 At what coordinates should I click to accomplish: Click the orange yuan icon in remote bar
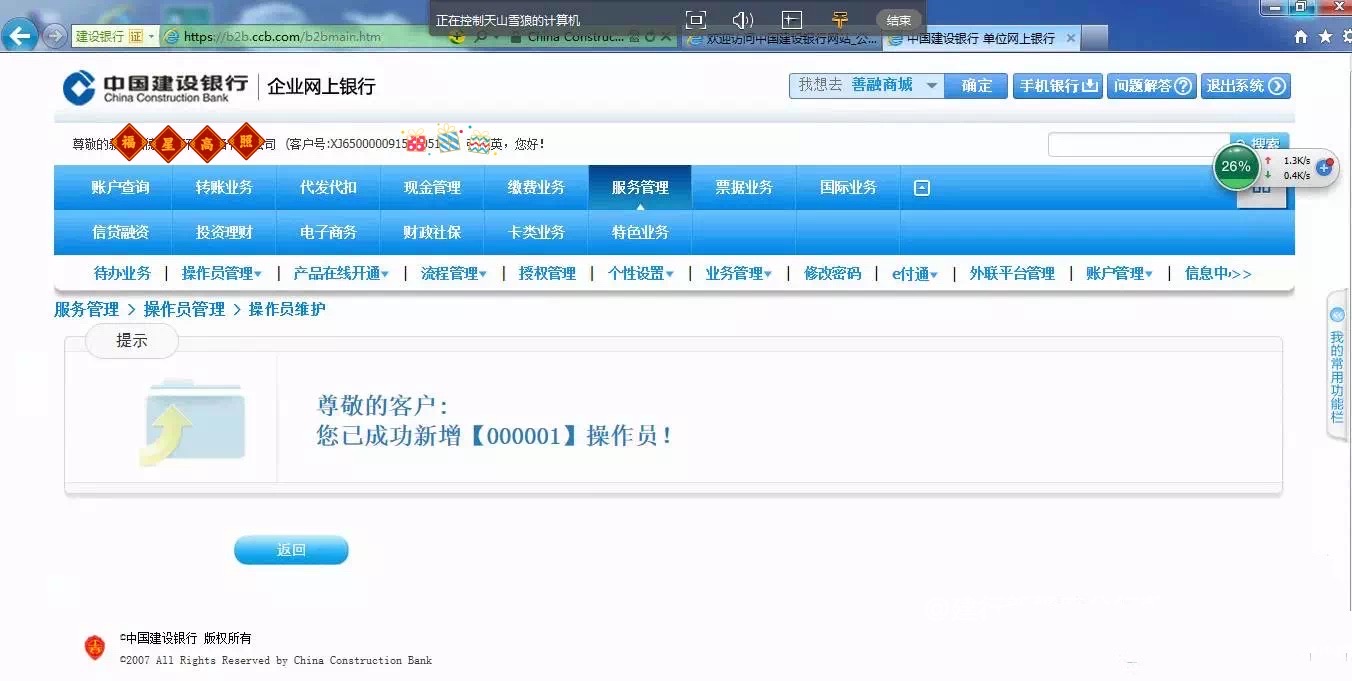[839, 19]
